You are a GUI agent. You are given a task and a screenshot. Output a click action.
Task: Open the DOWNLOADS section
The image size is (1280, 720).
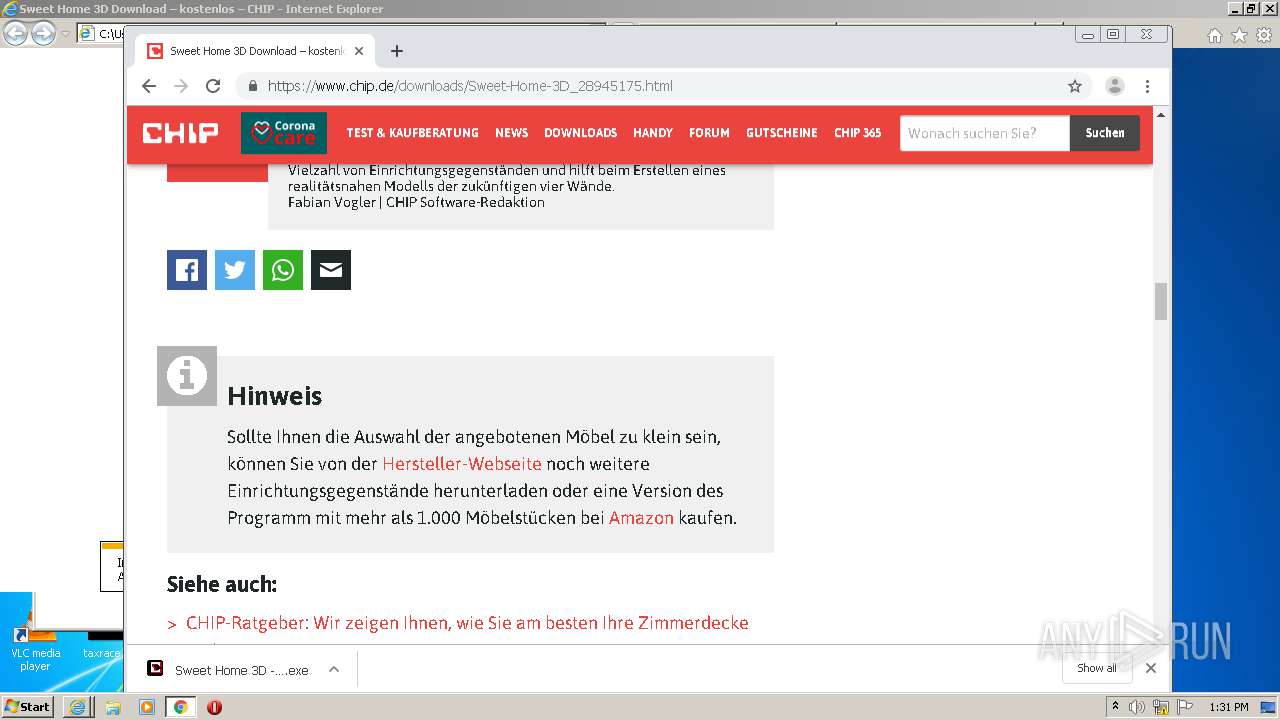pyautogui.click(x=580, y=133)
